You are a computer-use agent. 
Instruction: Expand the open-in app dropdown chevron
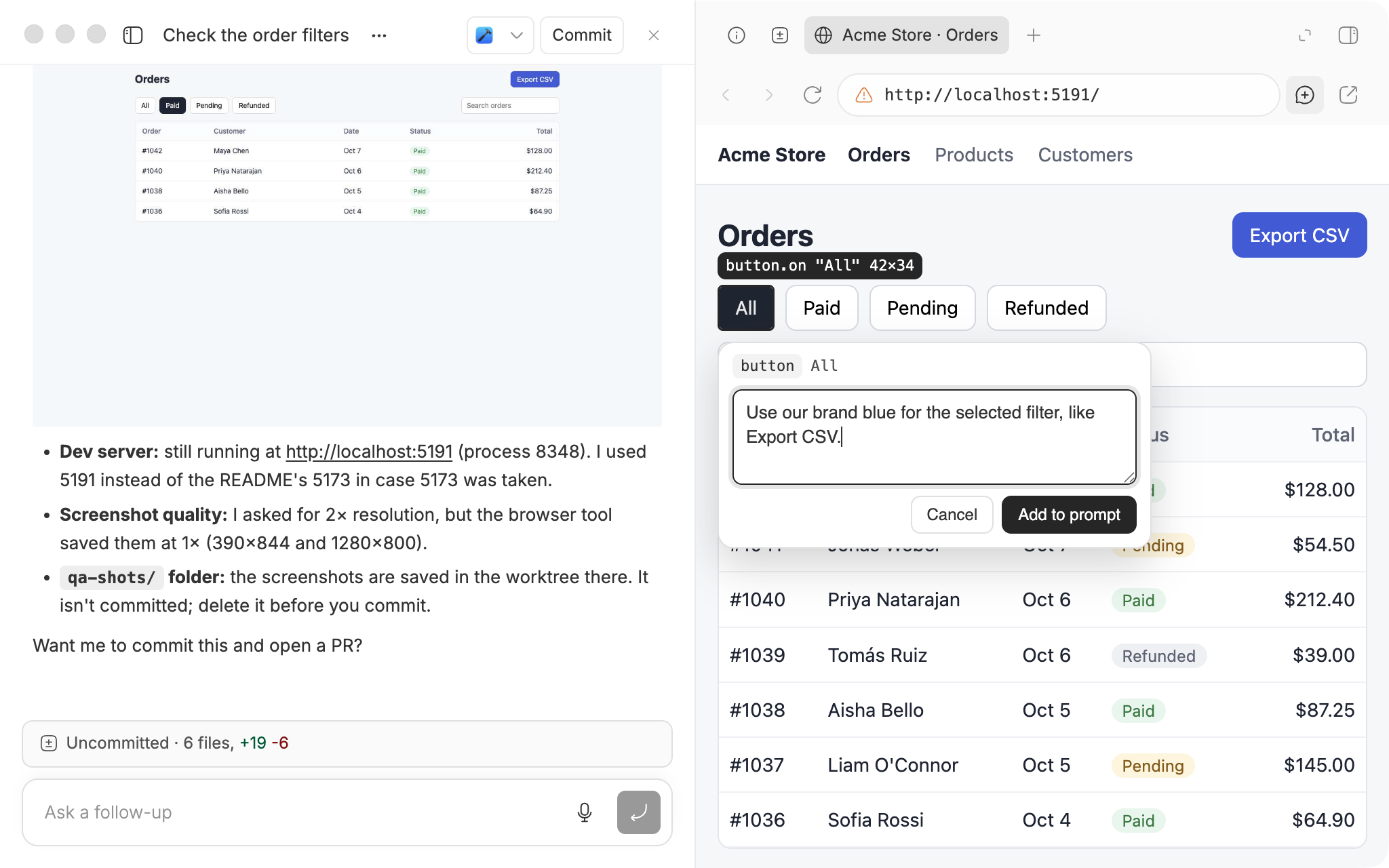[517, 35]
